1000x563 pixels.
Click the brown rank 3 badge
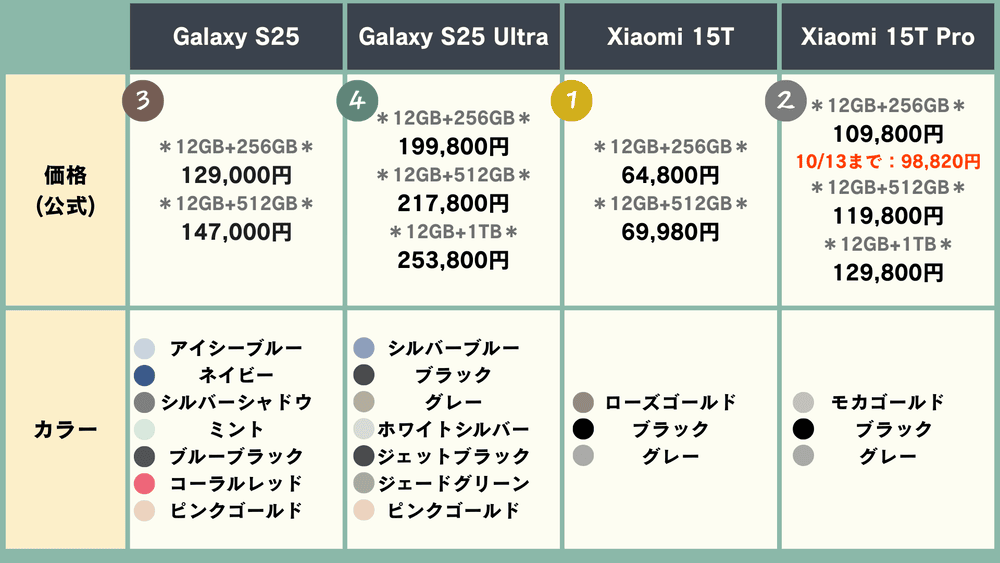coord(142,100)
